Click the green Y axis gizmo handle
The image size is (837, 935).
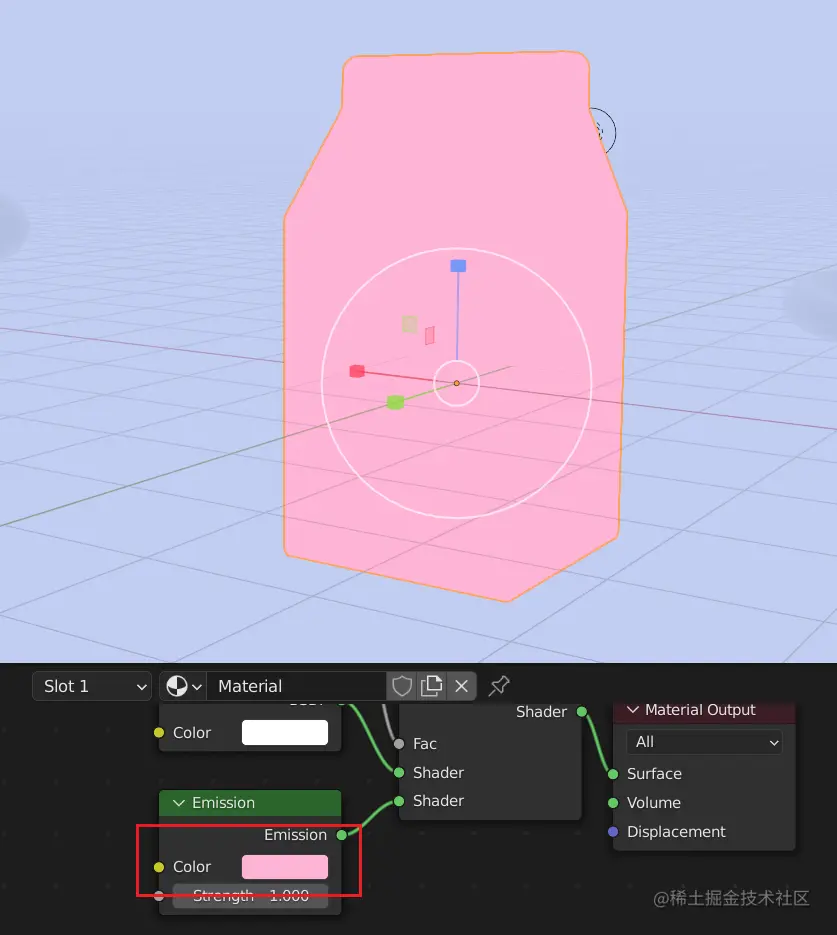point(395,403)
